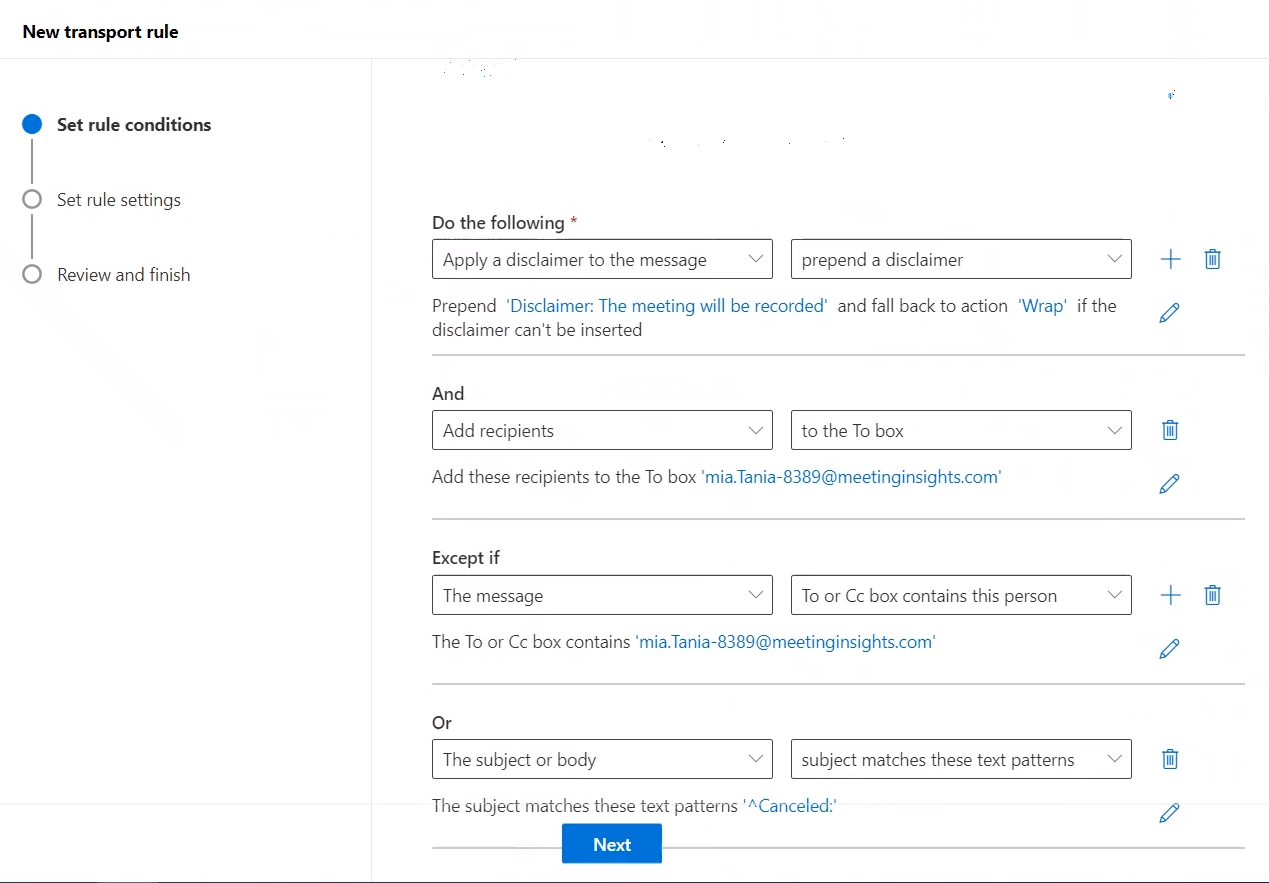Delete the Add recipients action

click(x=1170, y=430)
